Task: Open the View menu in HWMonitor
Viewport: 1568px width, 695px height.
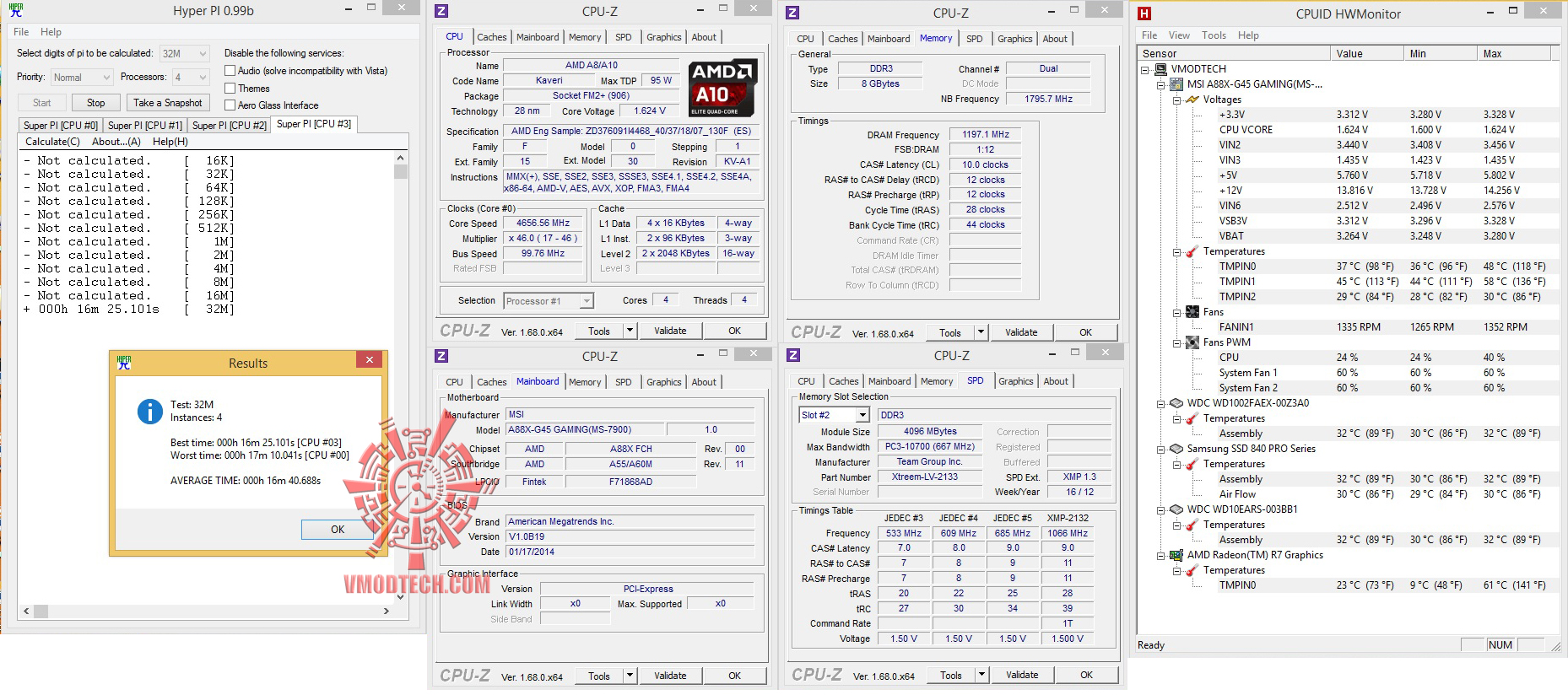Action: (1179, 35)
